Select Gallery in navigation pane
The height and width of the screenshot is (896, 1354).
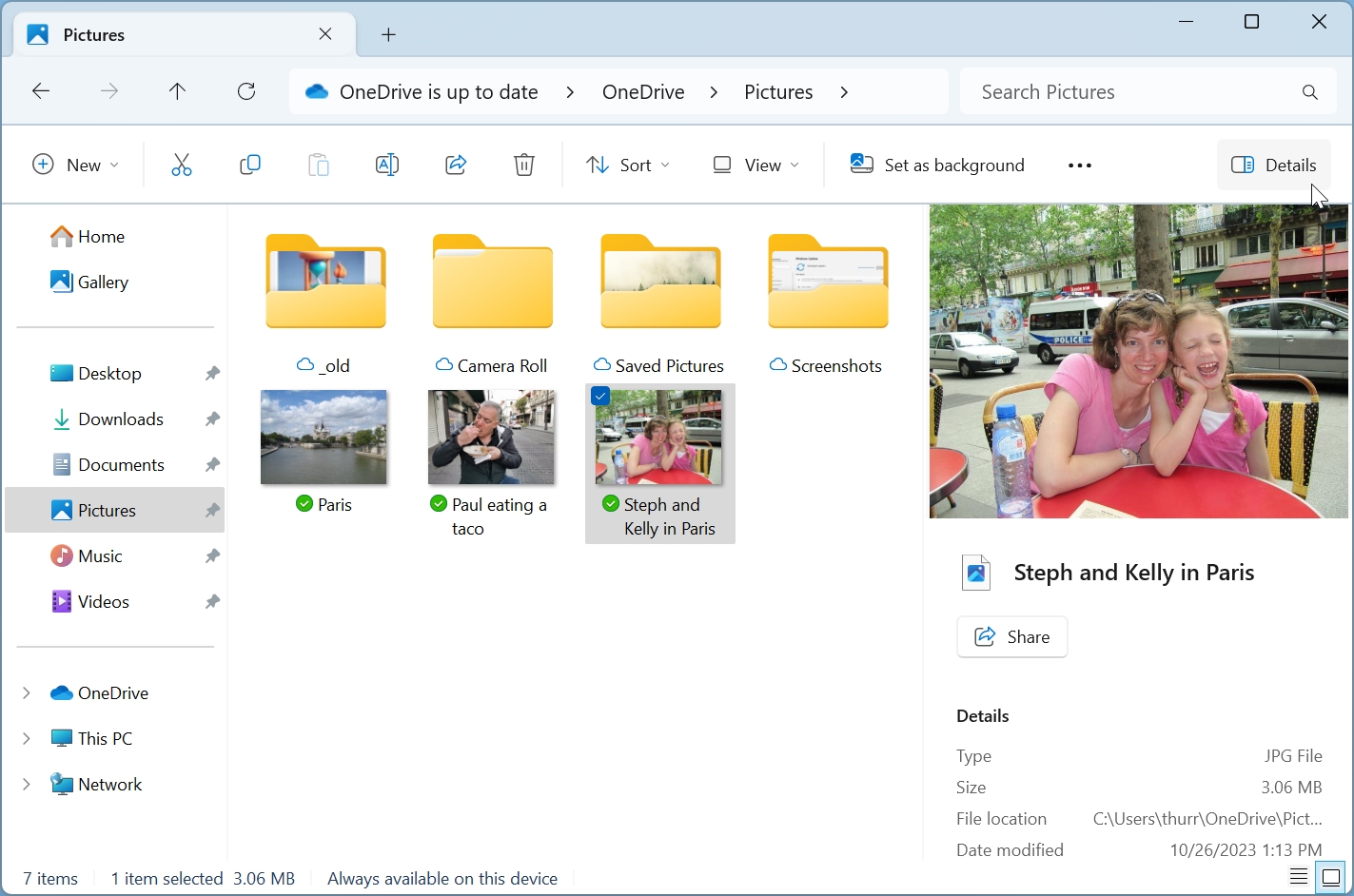pos(102,282)
